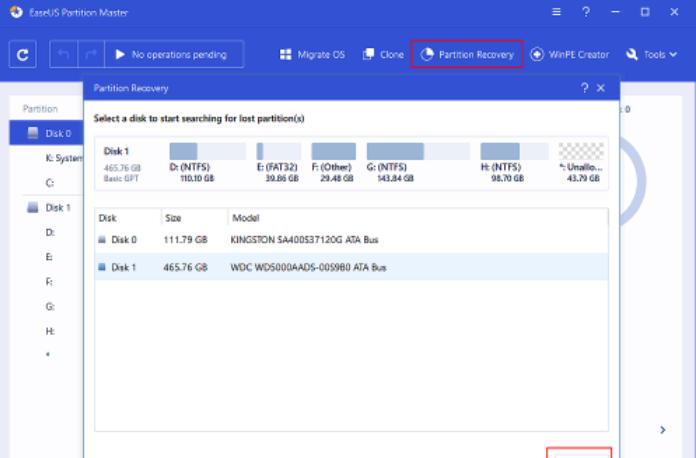
Task: Select Disk 0 in left partition list
Action: (x=46, y=133)
